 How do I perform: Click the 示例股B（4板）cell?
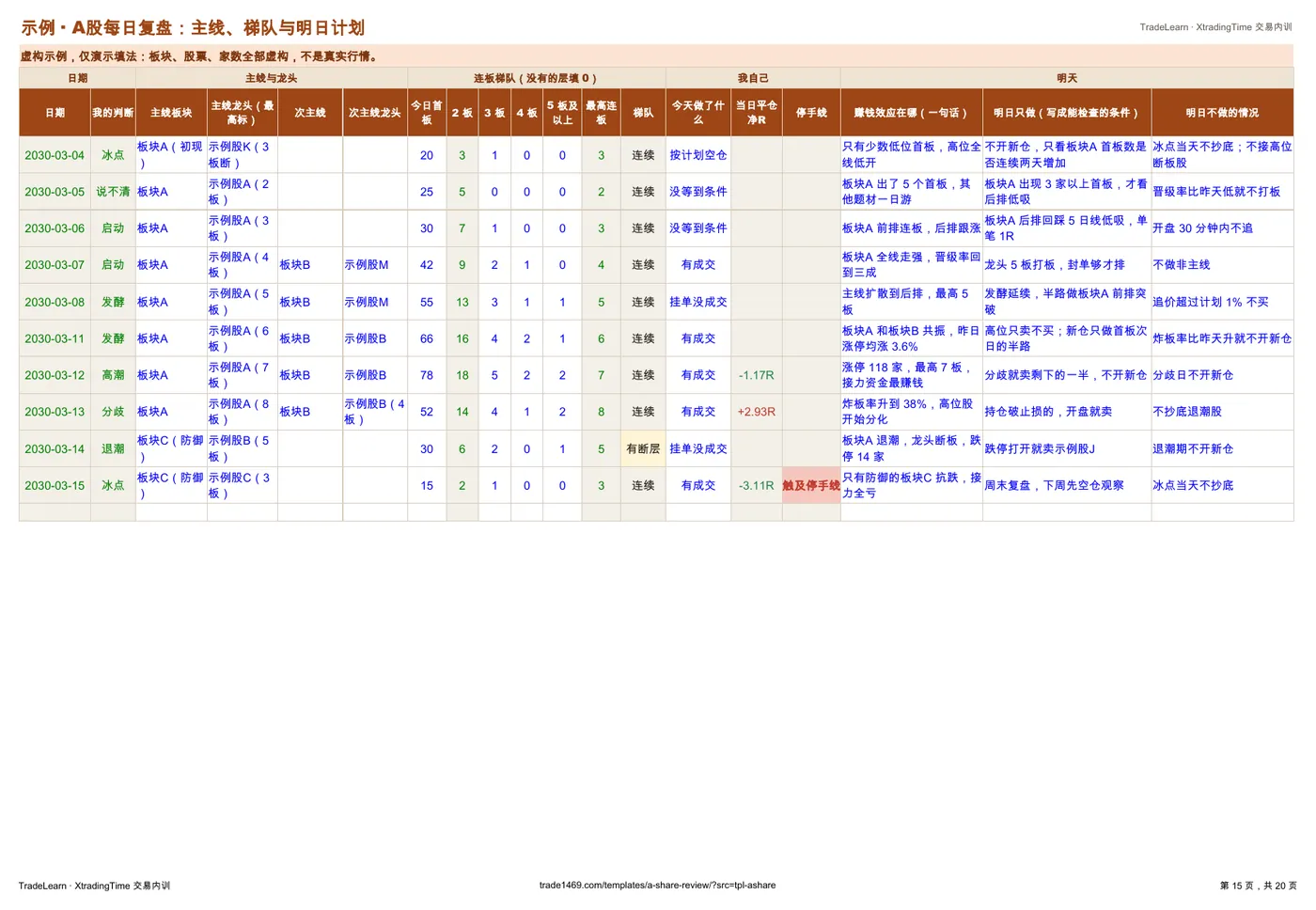375,412
